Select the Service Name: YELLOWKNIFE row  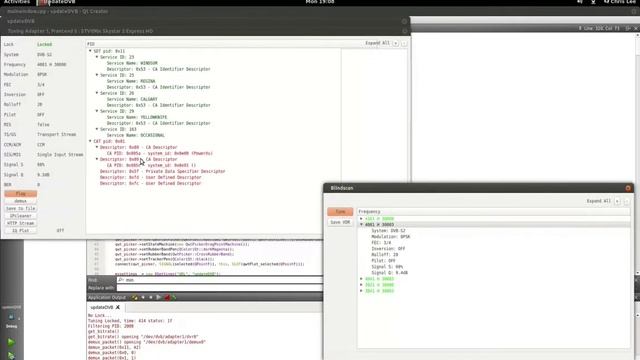pos(137,117)
